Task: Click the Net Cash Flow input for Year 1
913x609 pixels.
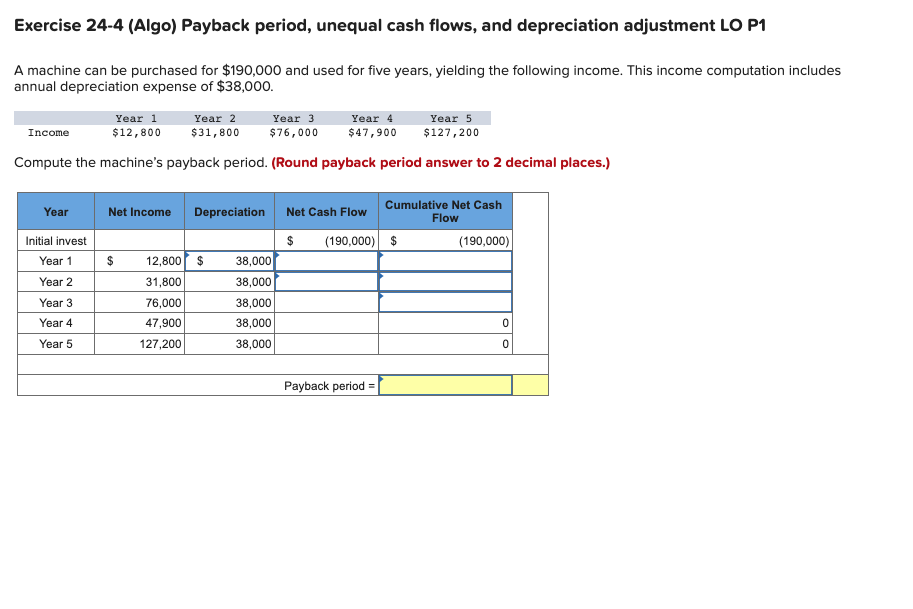Action: (x=327, y=260)
